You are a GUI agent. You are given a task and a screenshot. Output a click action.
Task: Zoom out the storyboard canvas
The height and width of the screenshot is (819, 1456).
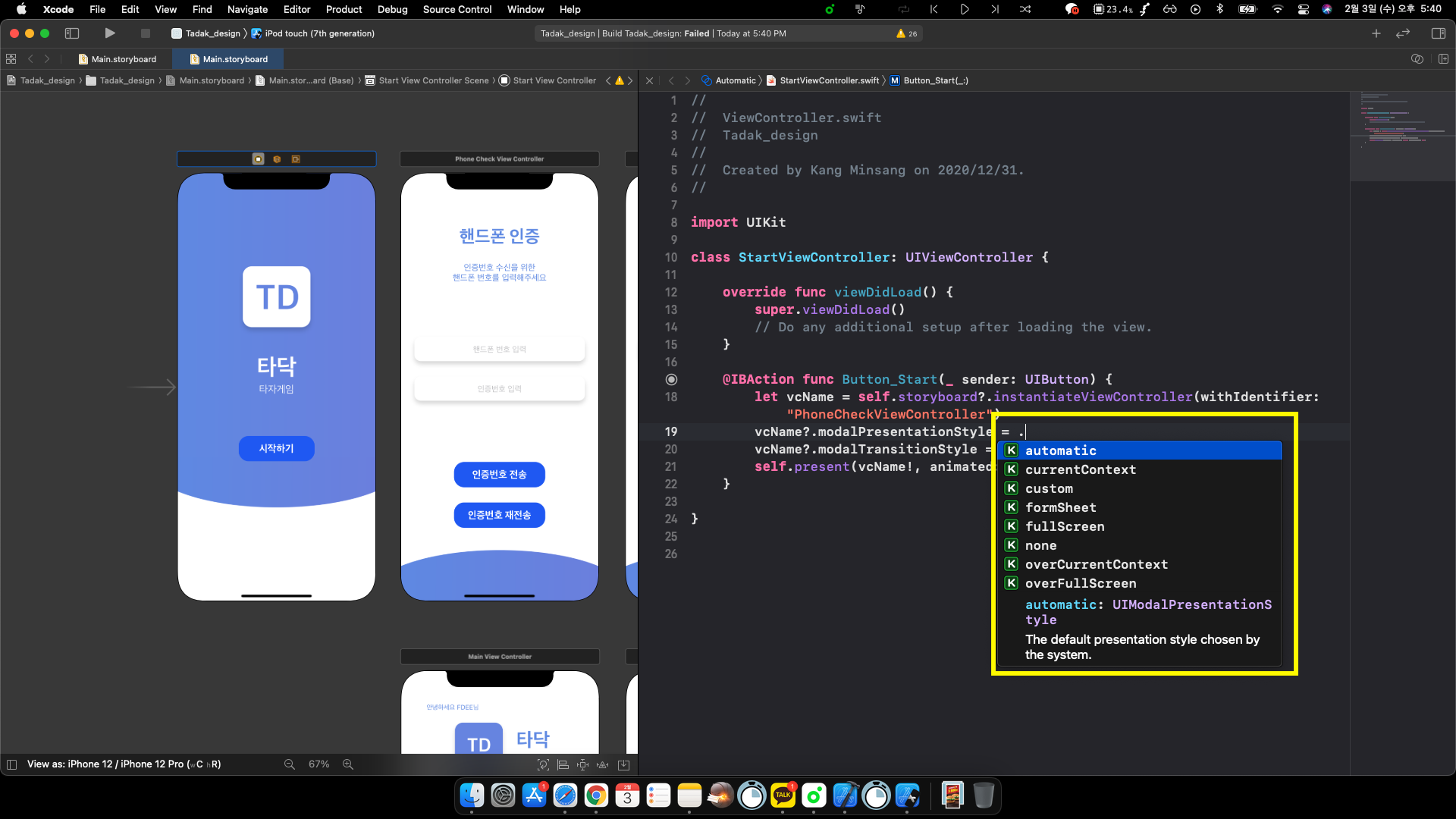[x=289, y=764]
